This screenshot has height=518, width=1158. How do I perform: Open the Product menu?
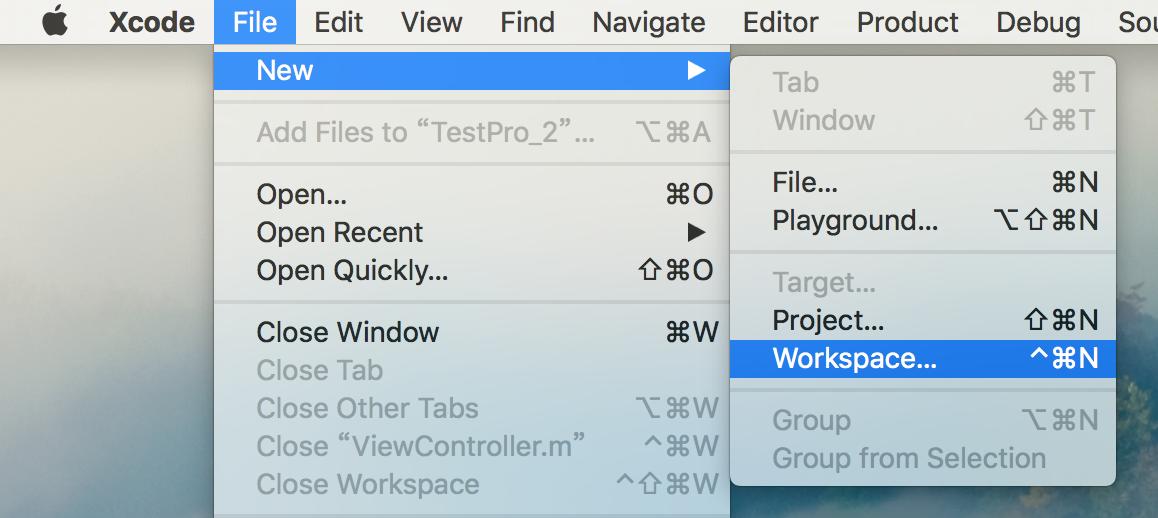(x=908, y=22)
